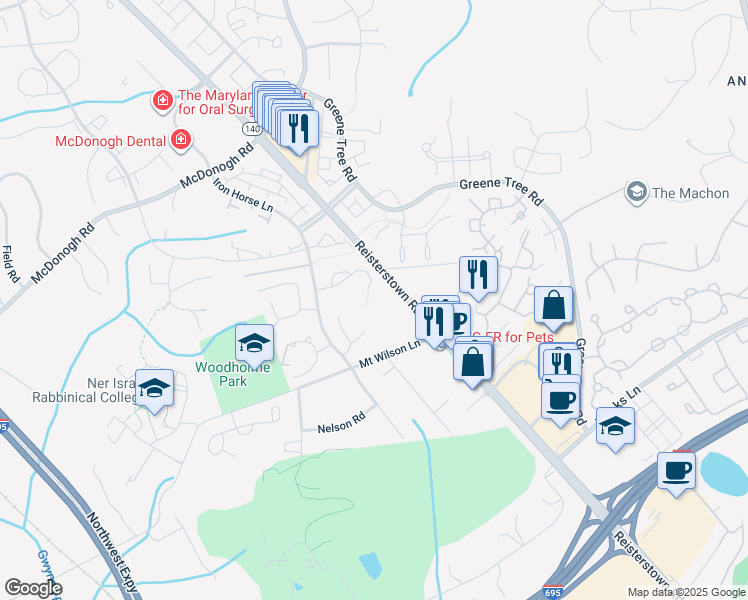The image size is (748, 600).
Task: Click the McDonogh Dental hospital pin
Action: pos(181,140)
